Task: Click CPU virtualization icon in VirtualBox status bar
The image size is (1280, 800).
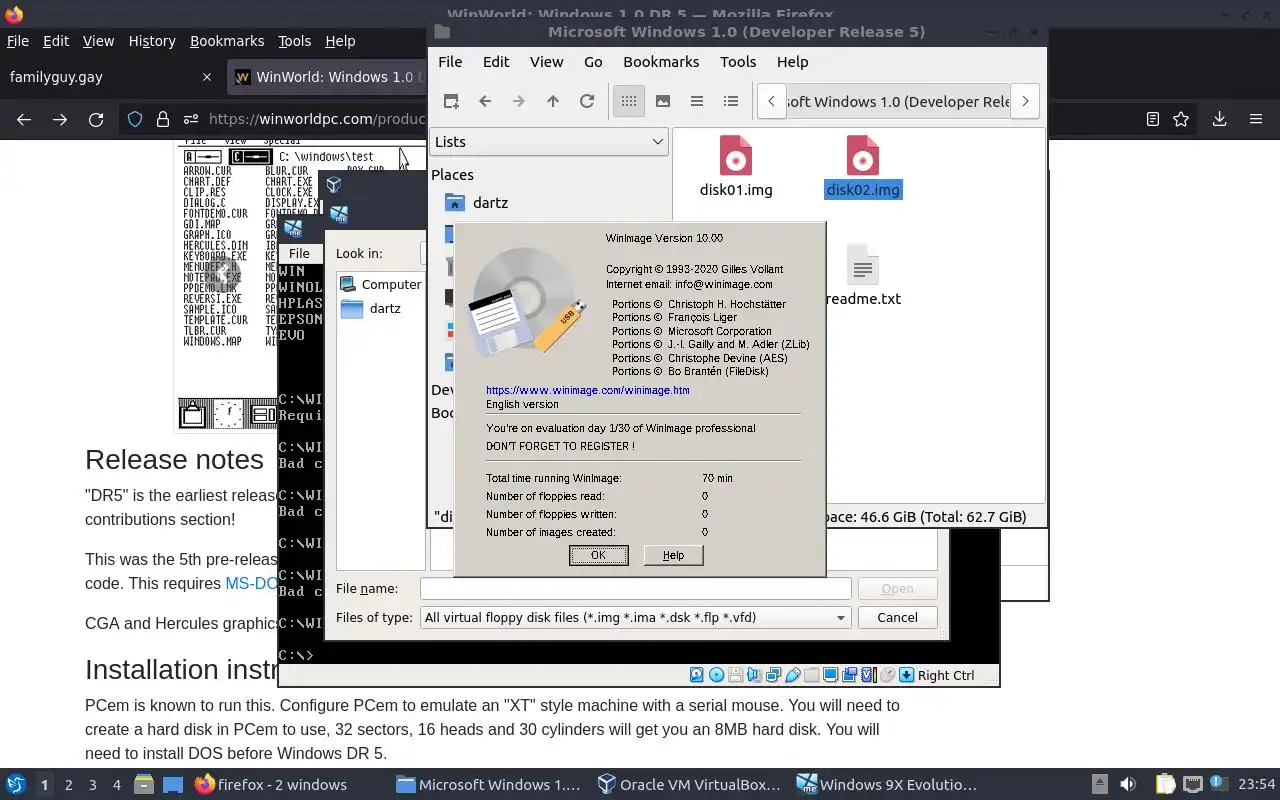Action: [x=868, y=675]
